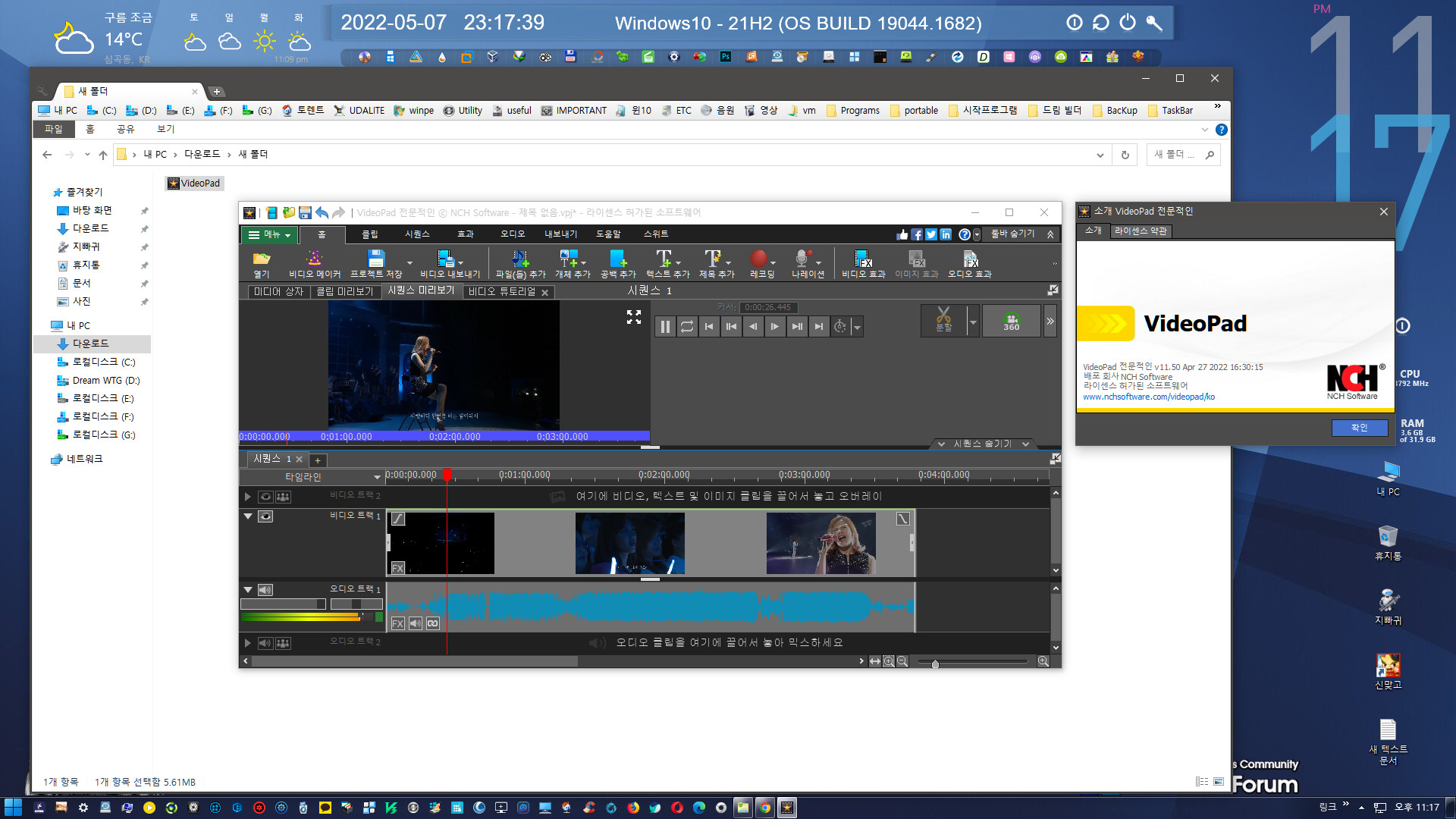The height and width of the screenshot is (819, 1456).
Task: Open 보기 tab in Explorer window
Action: (x=165, y=130)
